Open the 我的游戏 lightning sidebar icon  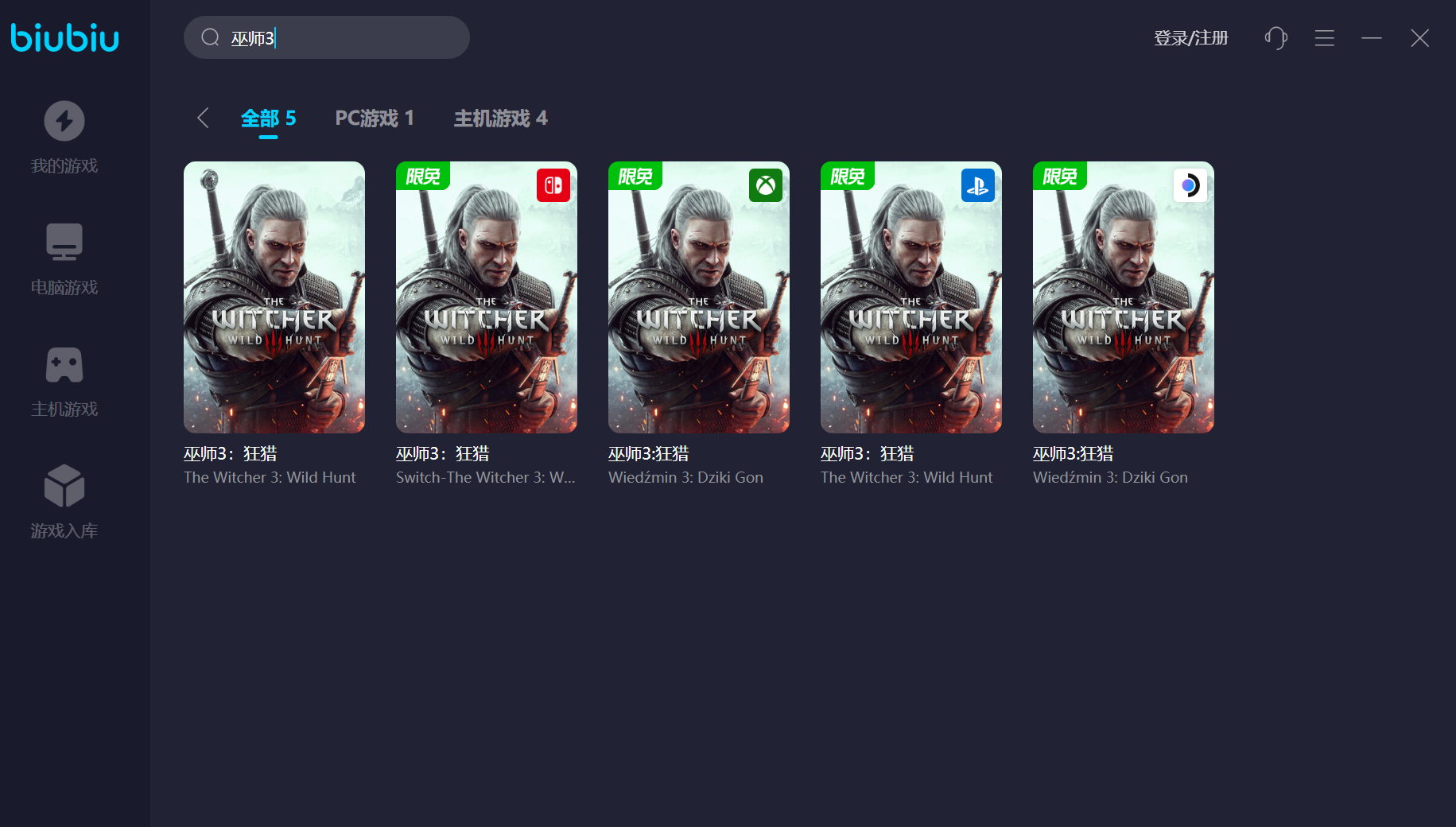click(x=64, y=121)
